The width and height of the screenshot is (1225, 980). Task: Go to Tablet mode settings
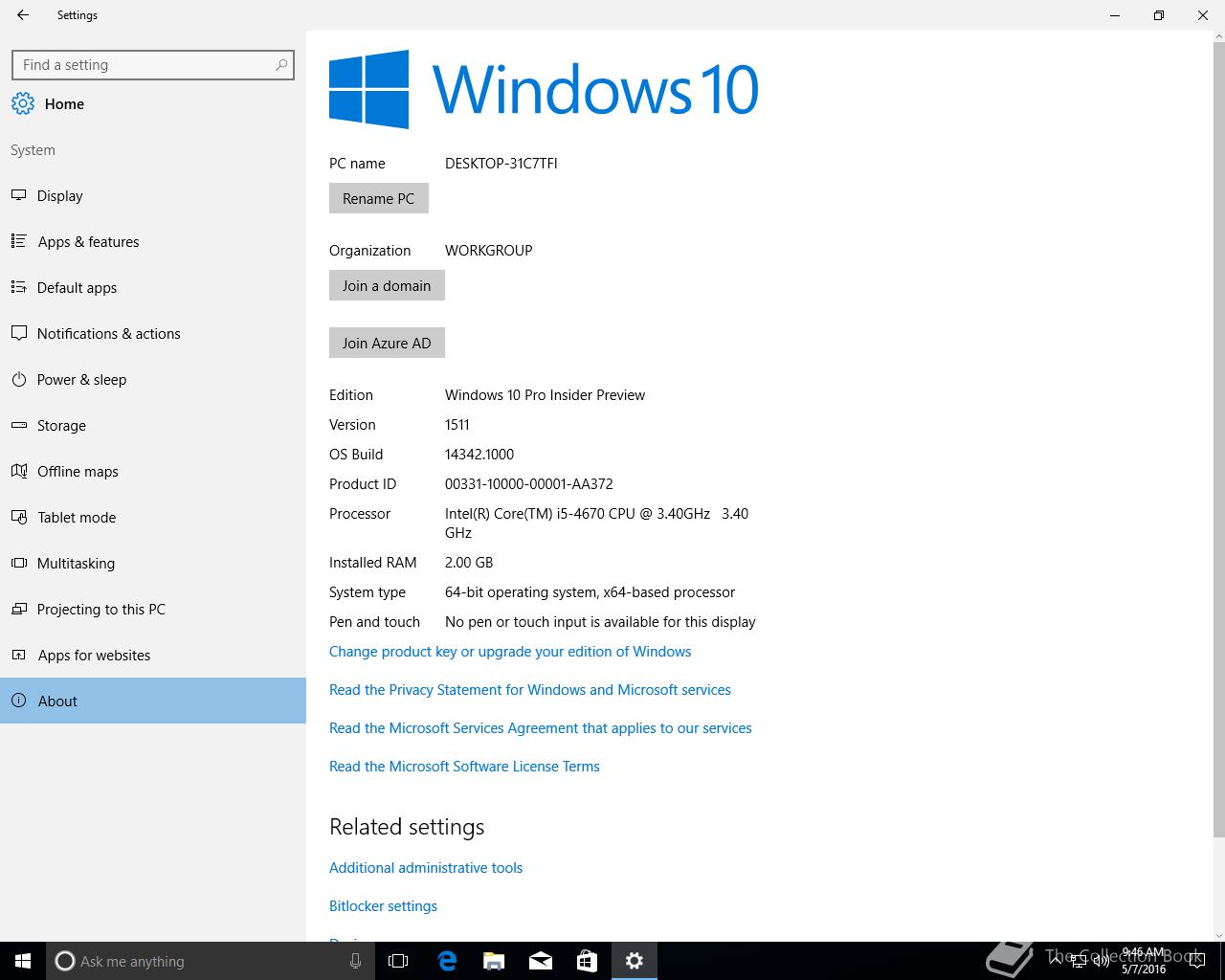(153, 518)
